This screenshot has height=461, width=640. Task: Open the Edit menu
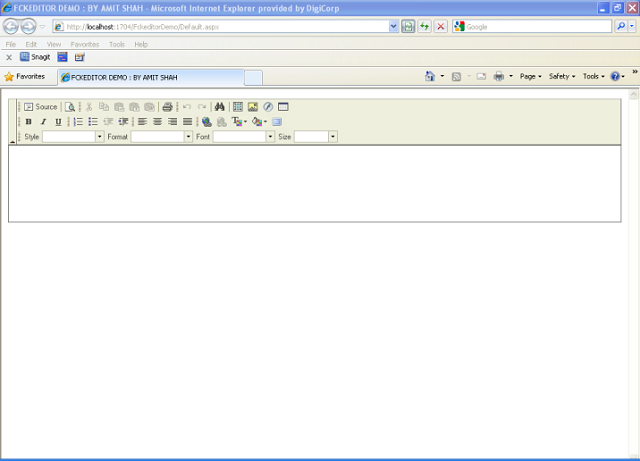[x=31, y=44]
